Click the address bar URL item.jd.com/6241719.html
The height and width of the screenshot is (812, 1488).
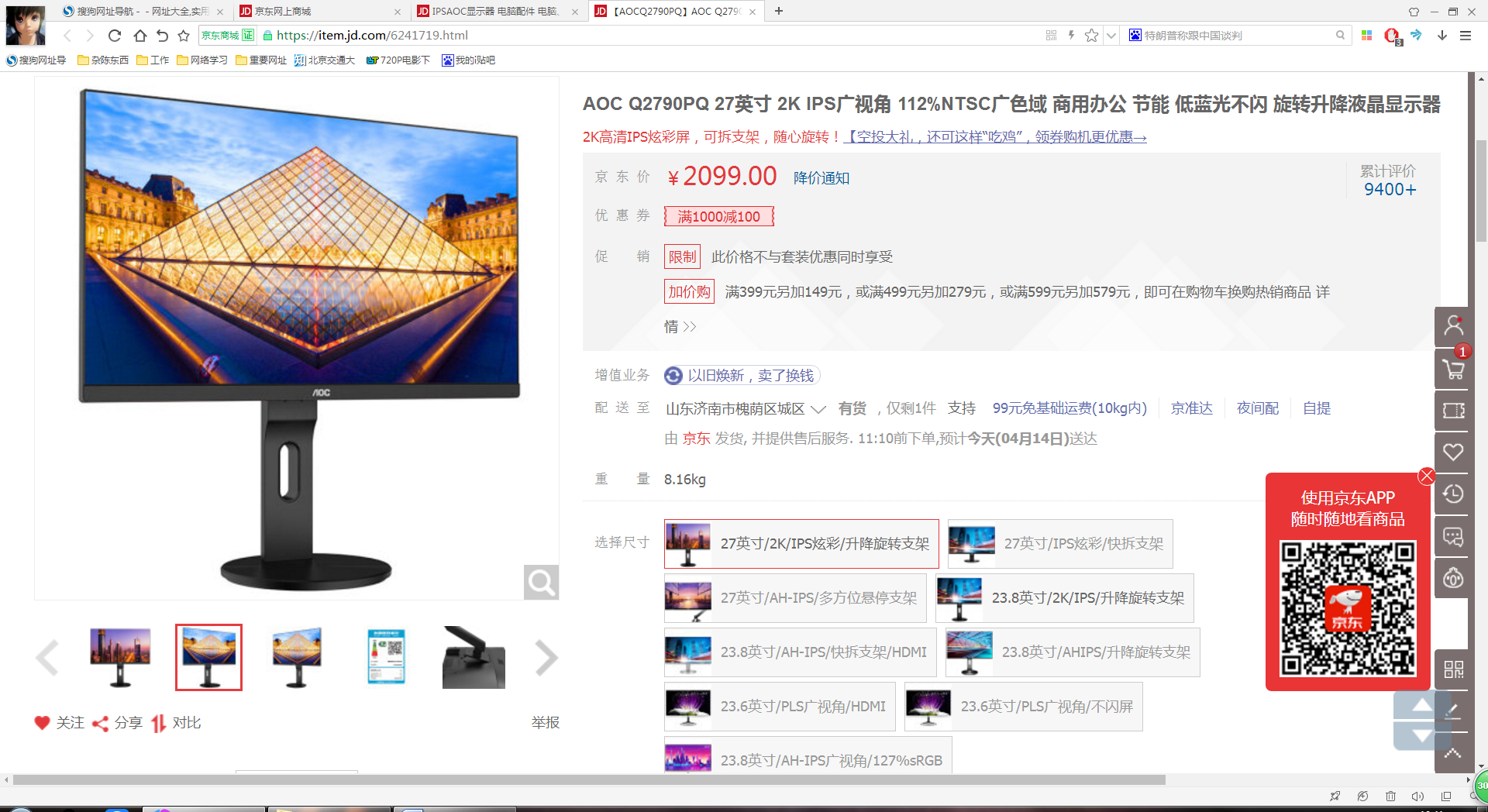coord(372,35)
